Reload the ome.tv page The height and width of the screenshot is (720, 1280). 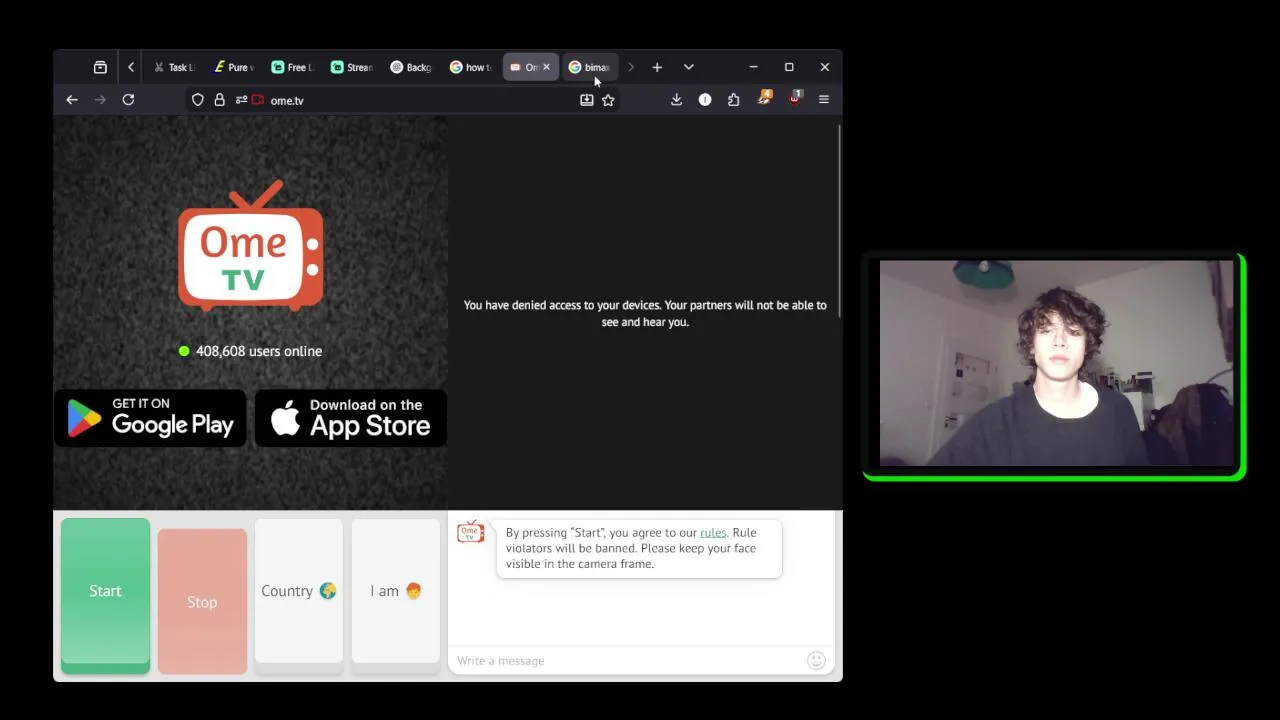(128, 100)
